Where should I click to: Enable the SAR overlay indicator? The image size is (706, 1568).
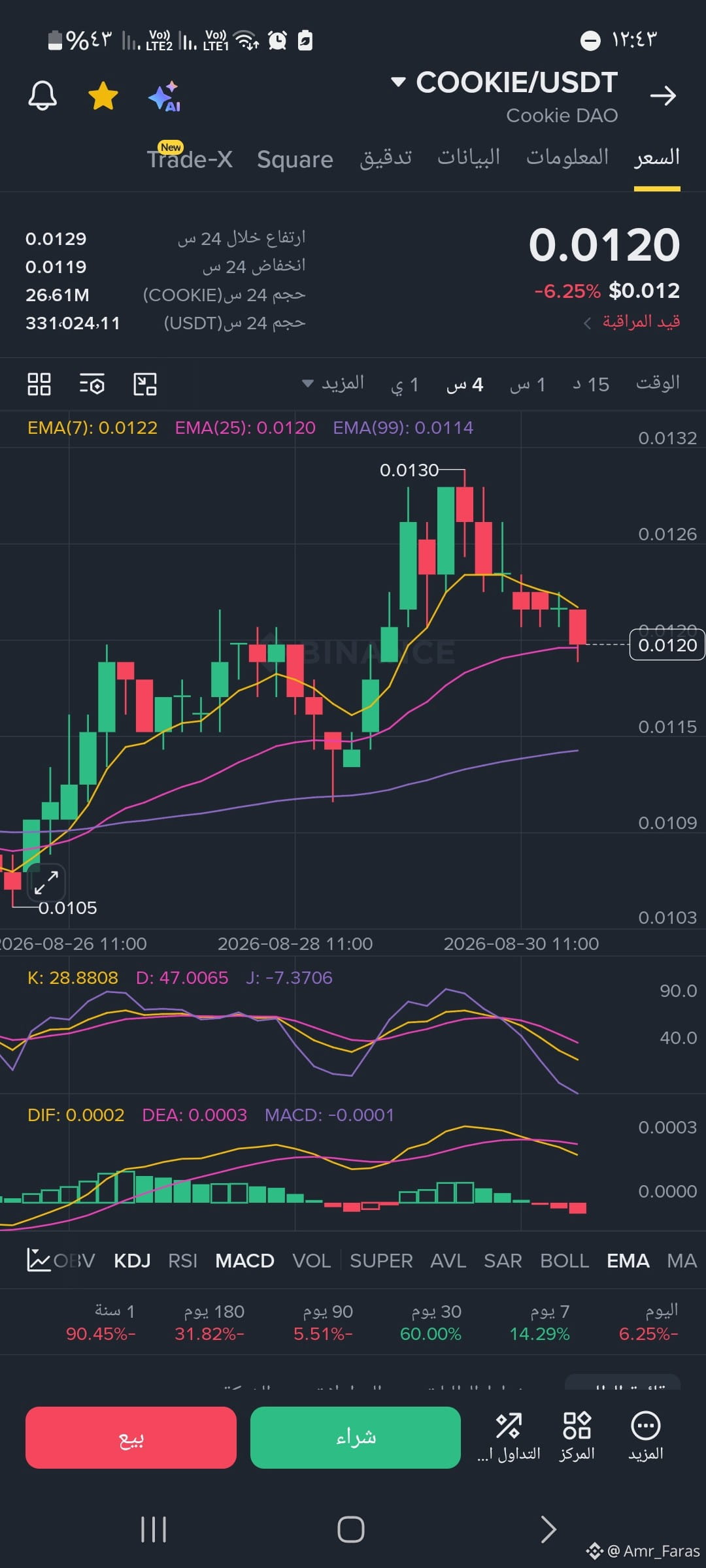click(x=503, y=1260)
